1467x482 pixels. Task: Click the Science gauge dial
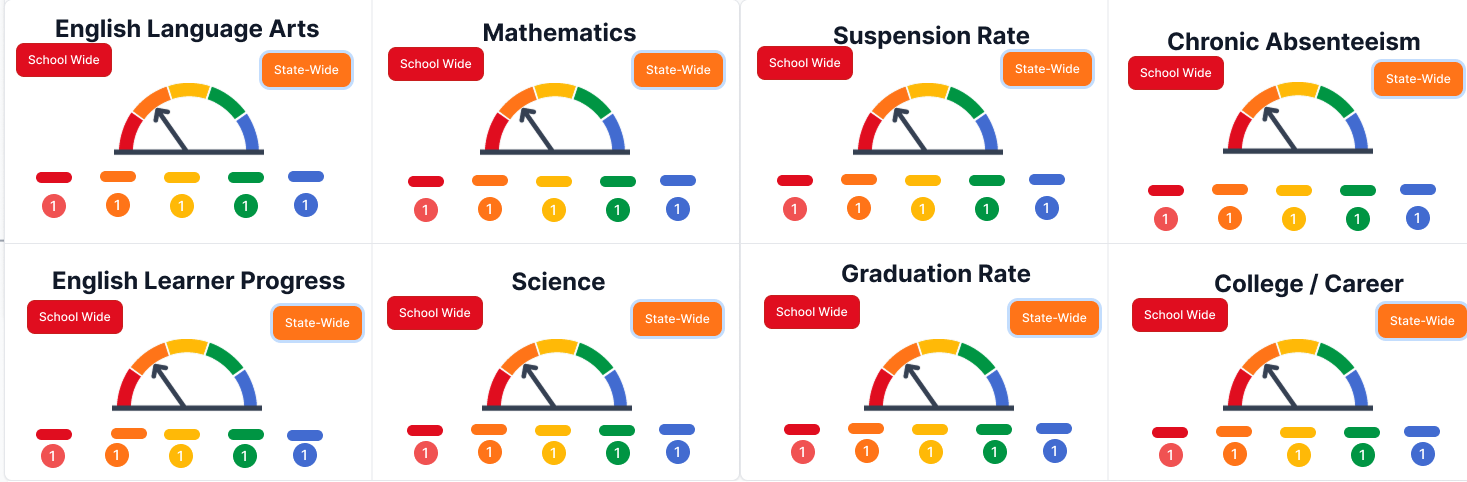(554, 375)
